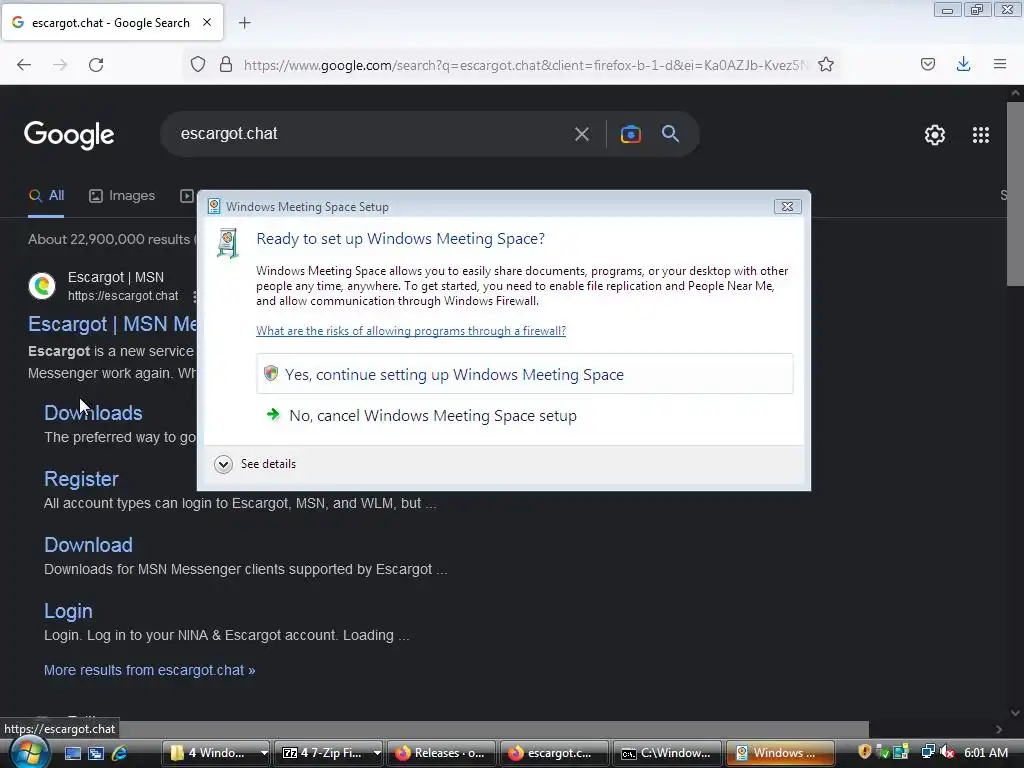This screenshot has width=1024, height=768.
Task: Click the Firefox address bar URL
Action: pos(525,65)
